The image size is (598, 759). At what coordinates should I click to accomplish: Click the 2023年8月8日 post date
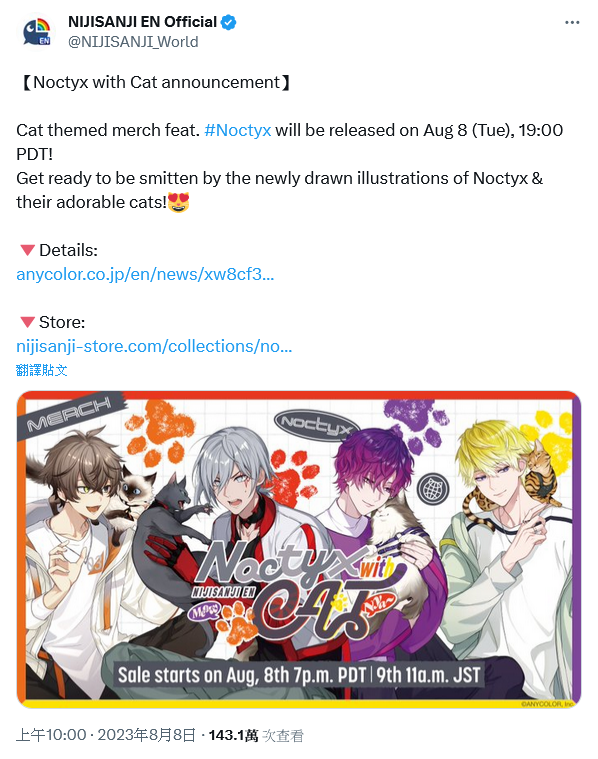146,735
